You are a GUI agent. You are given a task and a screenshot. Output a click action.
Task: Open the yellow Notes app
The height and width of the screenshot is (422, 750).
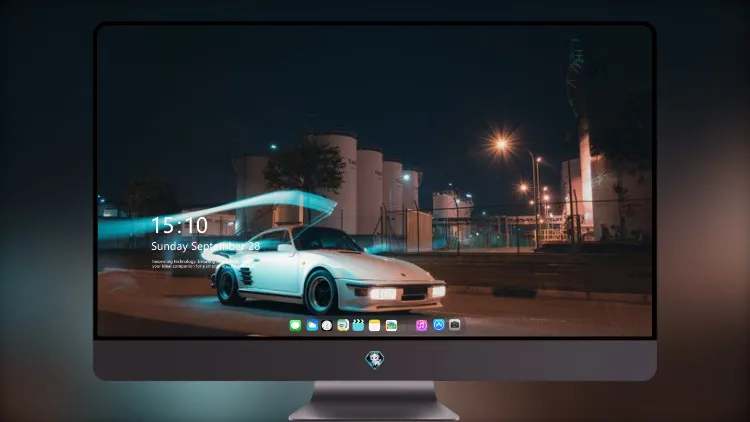coord(375,326)
